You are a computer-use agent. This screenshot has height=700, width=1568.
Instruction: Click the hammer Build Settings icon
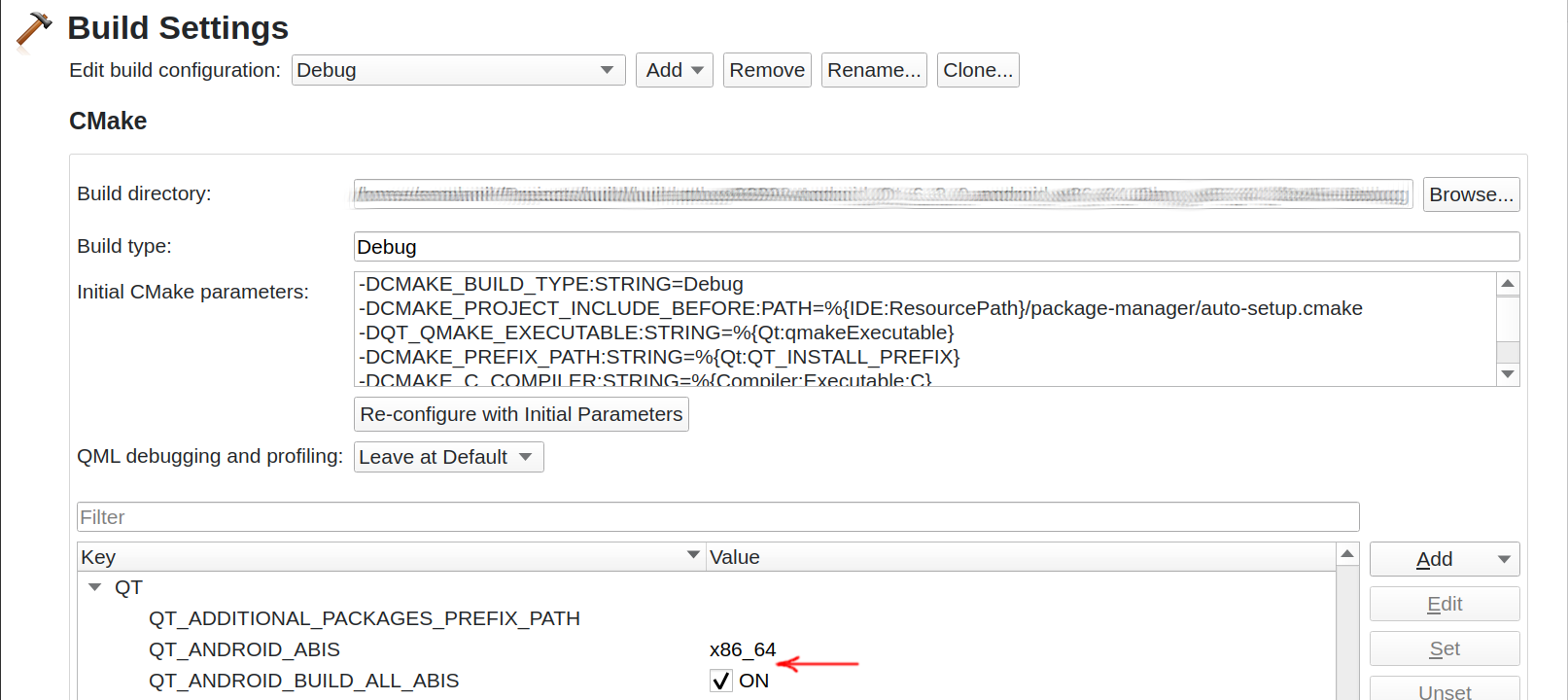point(33,29)
